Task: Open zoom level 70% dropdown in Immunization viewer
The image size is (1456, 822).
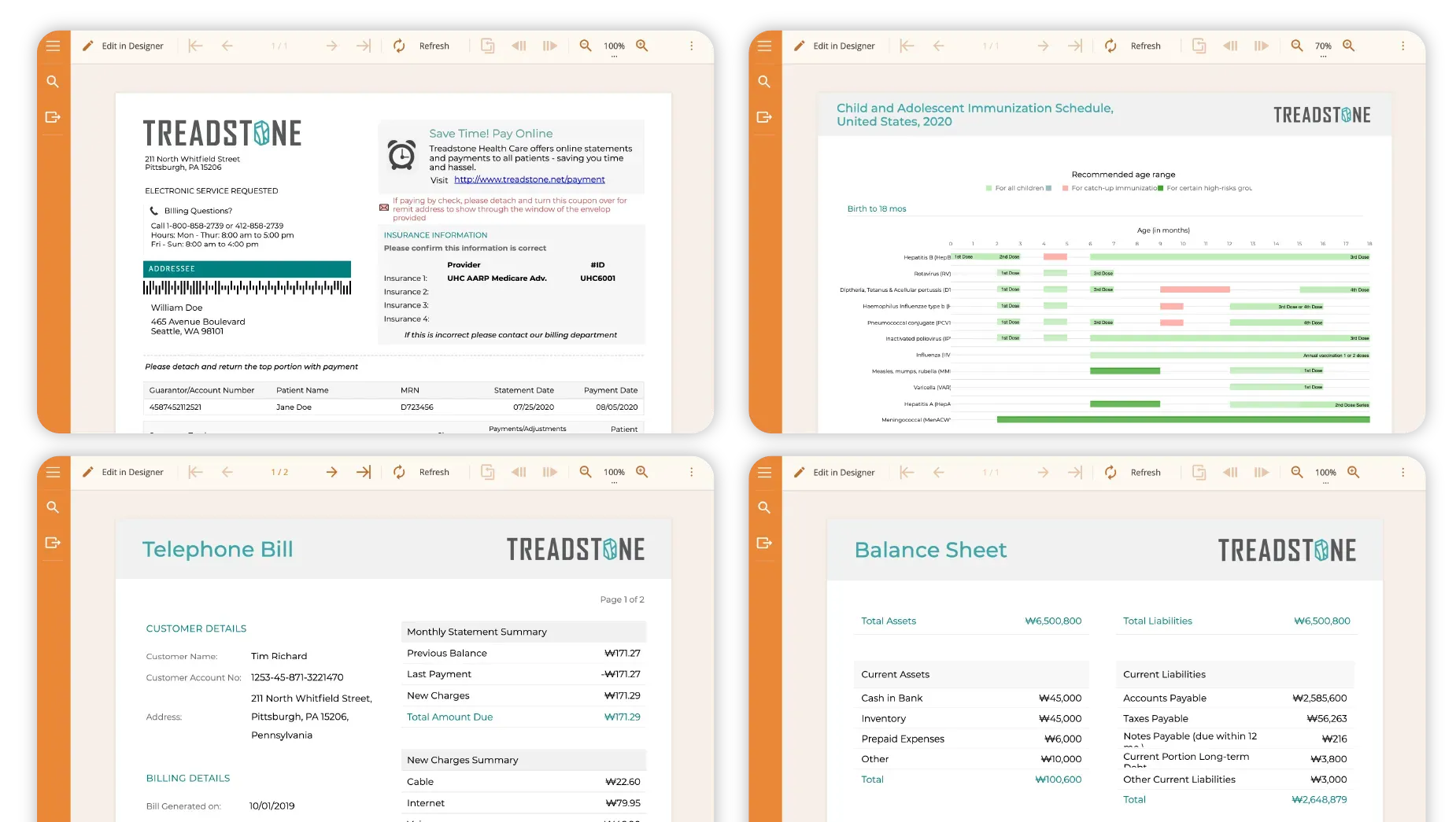Action: tap(1323, 47)
